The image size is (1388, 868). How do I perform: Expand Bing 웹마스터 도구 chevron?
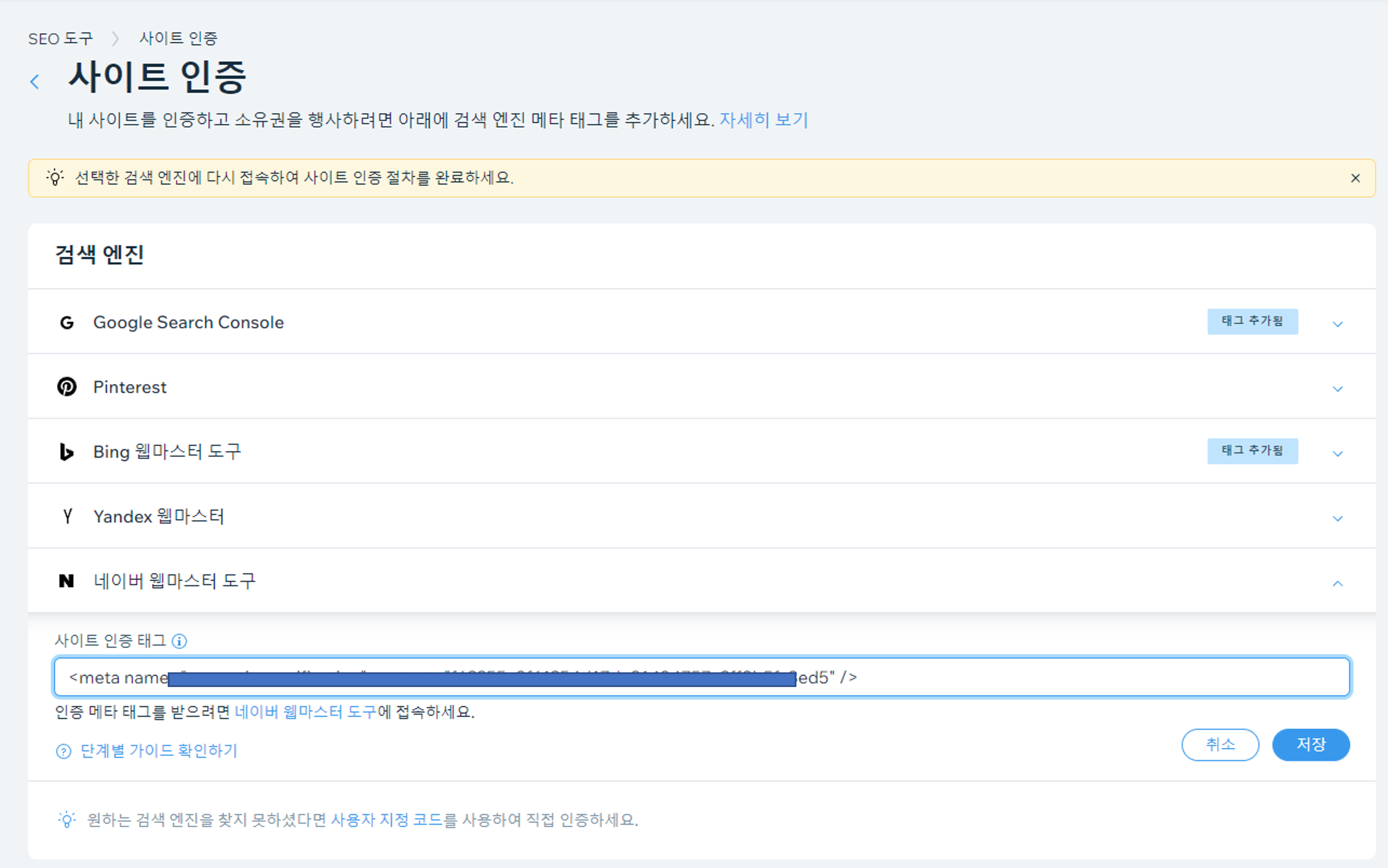1337,453
